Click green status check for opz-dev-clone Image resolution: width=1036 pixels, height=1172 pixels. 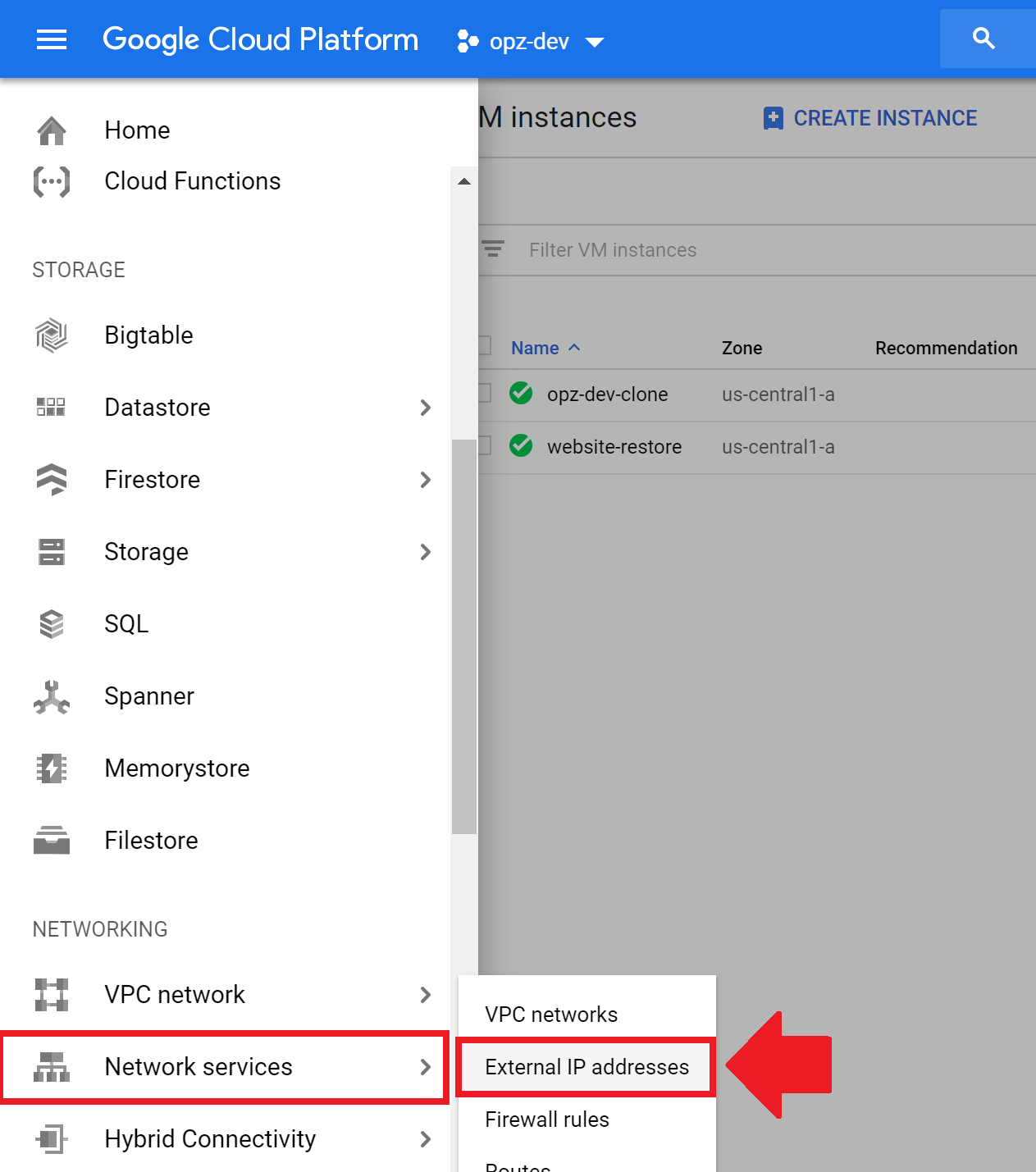(521, 394)
